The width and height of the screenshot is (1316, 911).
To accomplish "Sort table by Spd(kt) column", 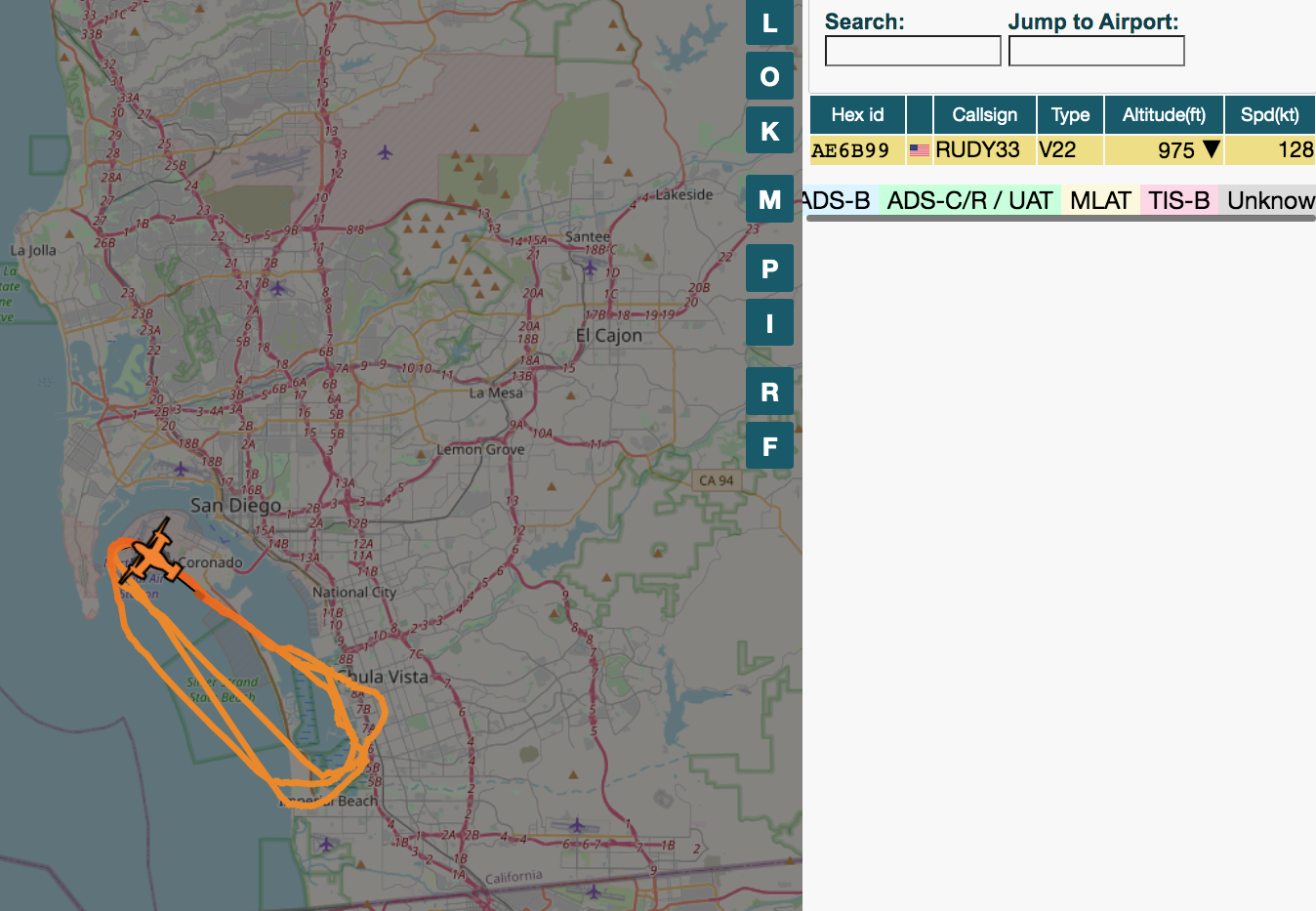I will (1269, 115).
